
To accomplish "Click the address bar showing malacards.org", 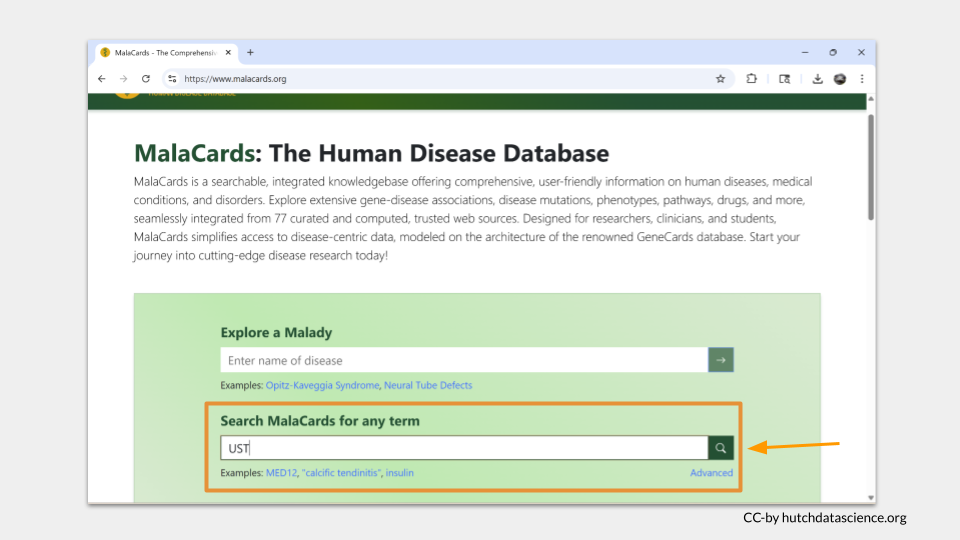I will point(447,79).
